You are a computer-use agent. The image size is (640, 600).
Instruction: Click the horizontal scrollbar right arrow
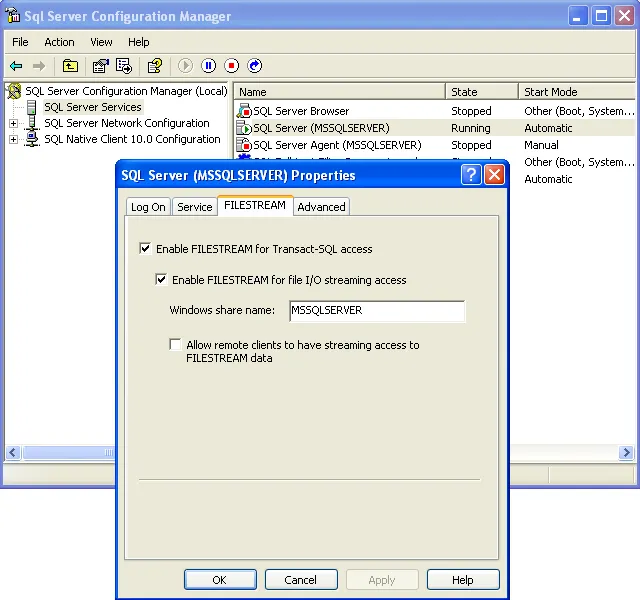coord(626,452)
